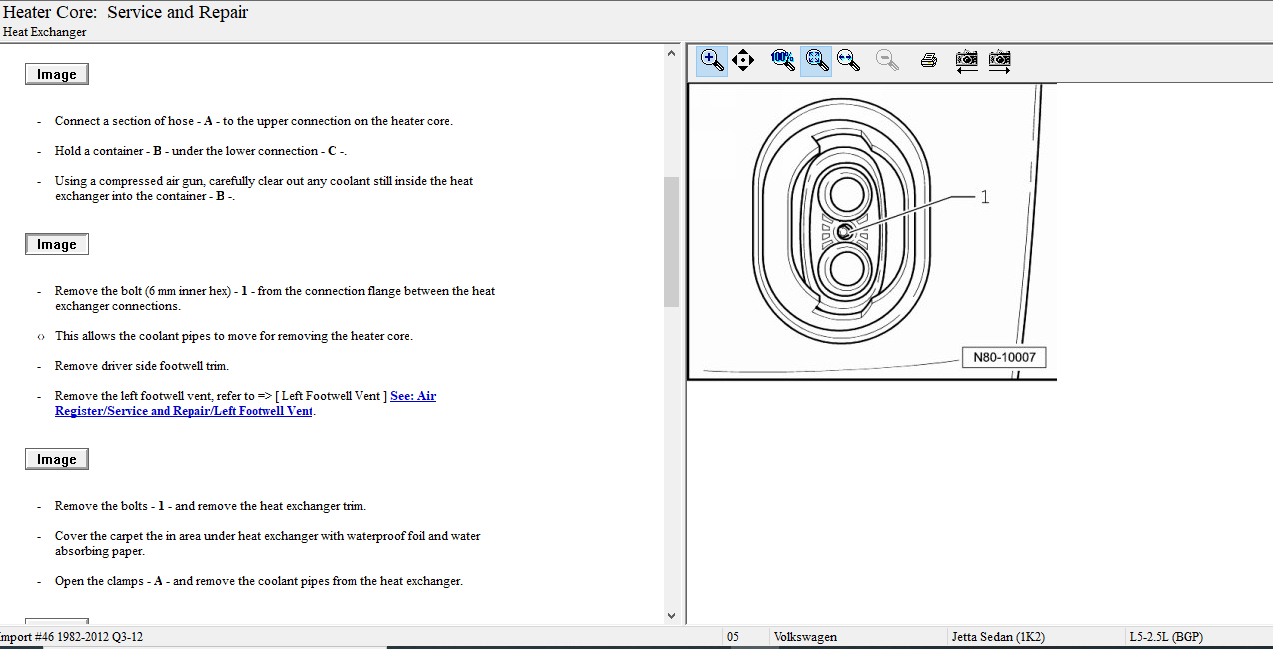Click the zoom out magnifier icon
This screenshot has height=649, width=1273.
pyautogui.click(x=887, y=60)
